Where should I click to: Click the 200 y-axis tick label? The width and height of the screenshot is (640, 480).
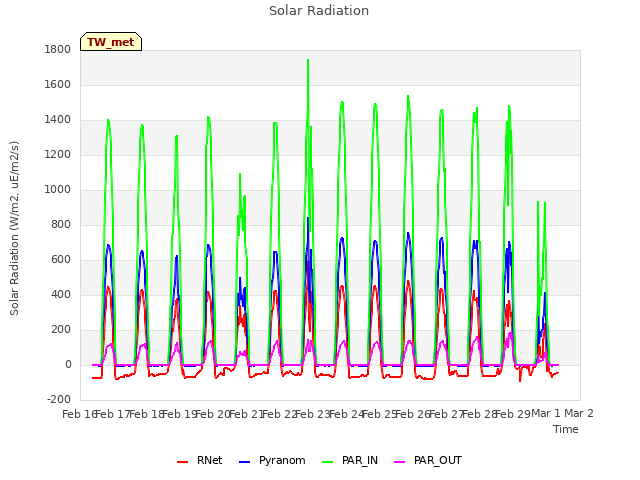point(61,330)
